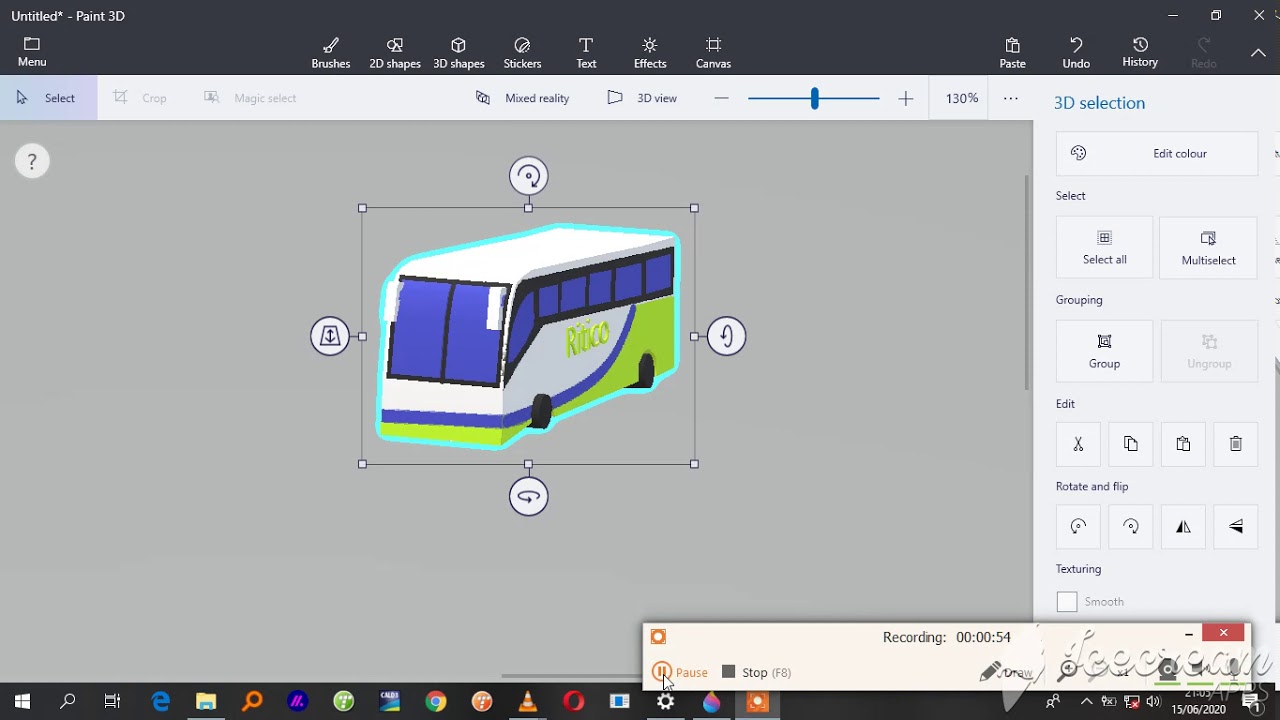Image resolution: width=1280 pixels, height=720 pixels.
Task: Open the Menu folder button
Action: [x=32, y=53]
